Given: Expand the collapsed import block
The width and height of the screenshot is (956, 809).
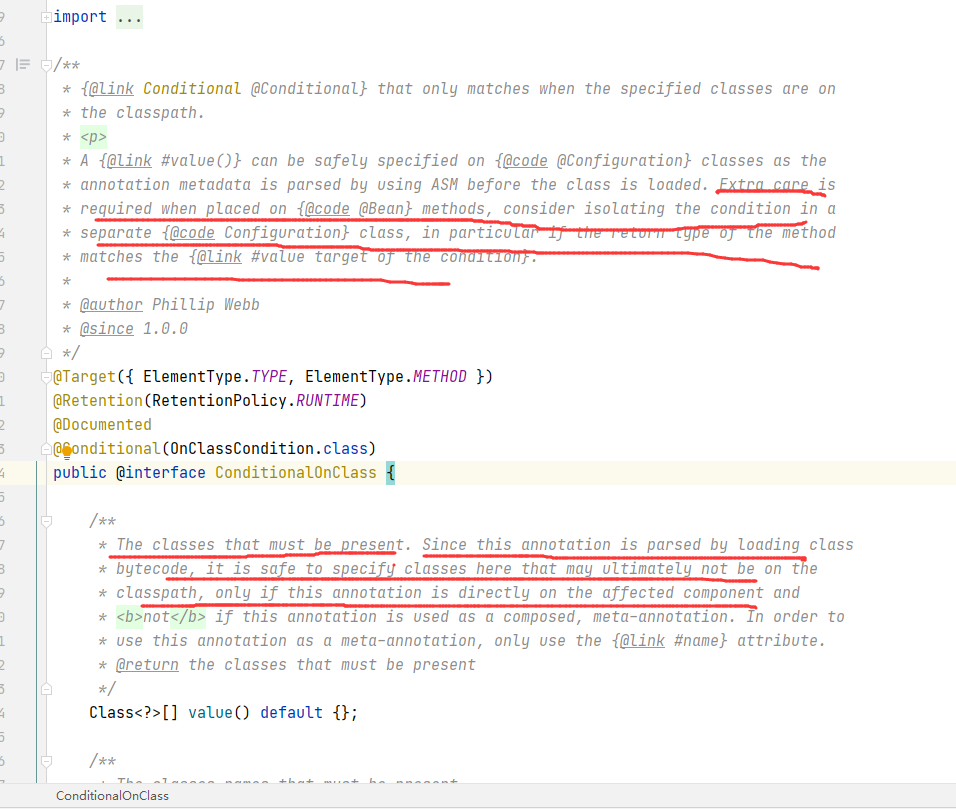Looking at the screenshot, I should tap(46, 17).
